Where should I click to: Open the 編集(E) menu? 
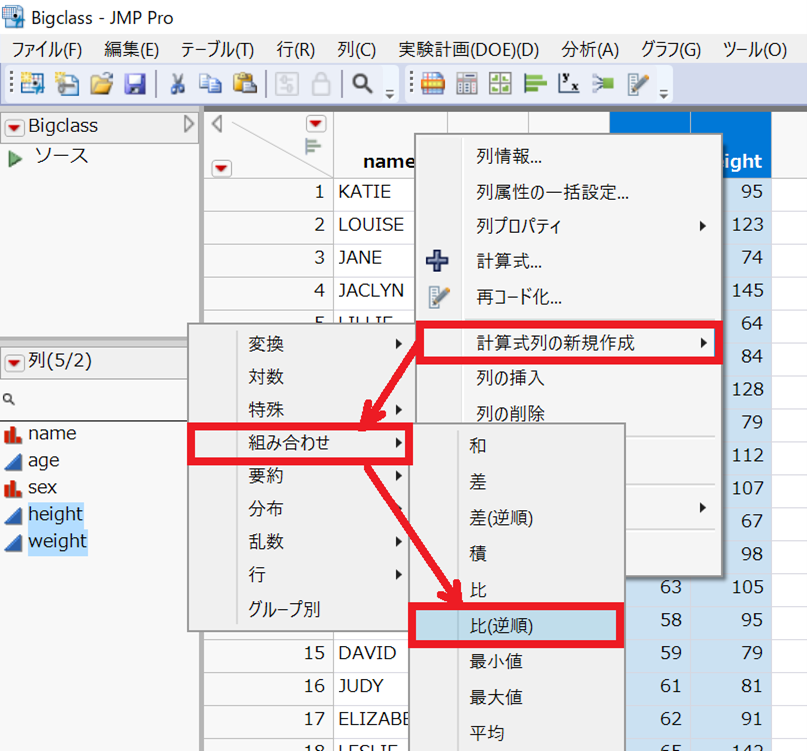click(131, 50)
